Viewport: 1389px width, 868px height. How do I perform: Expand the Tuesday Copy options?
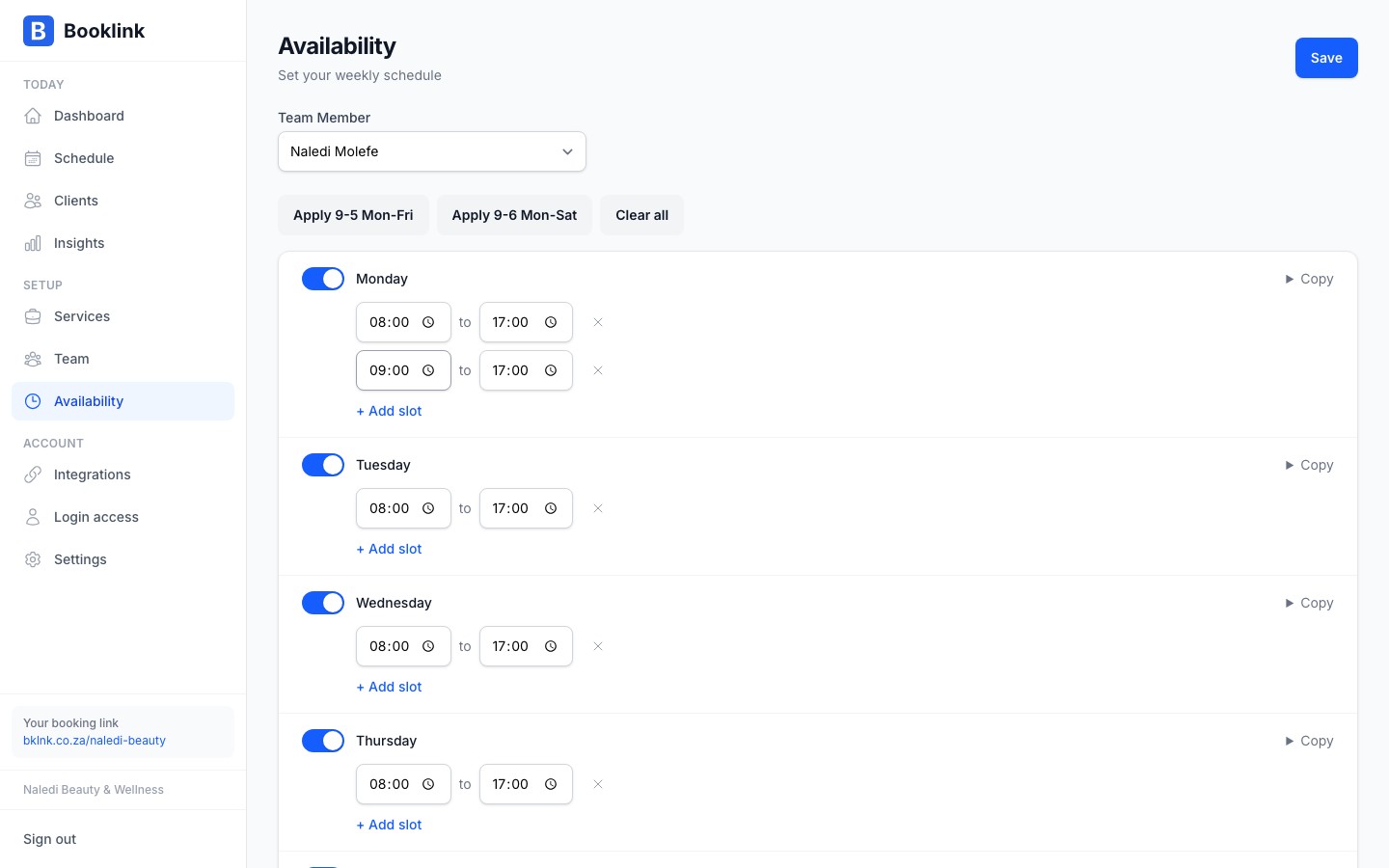tap(1309, 465)
